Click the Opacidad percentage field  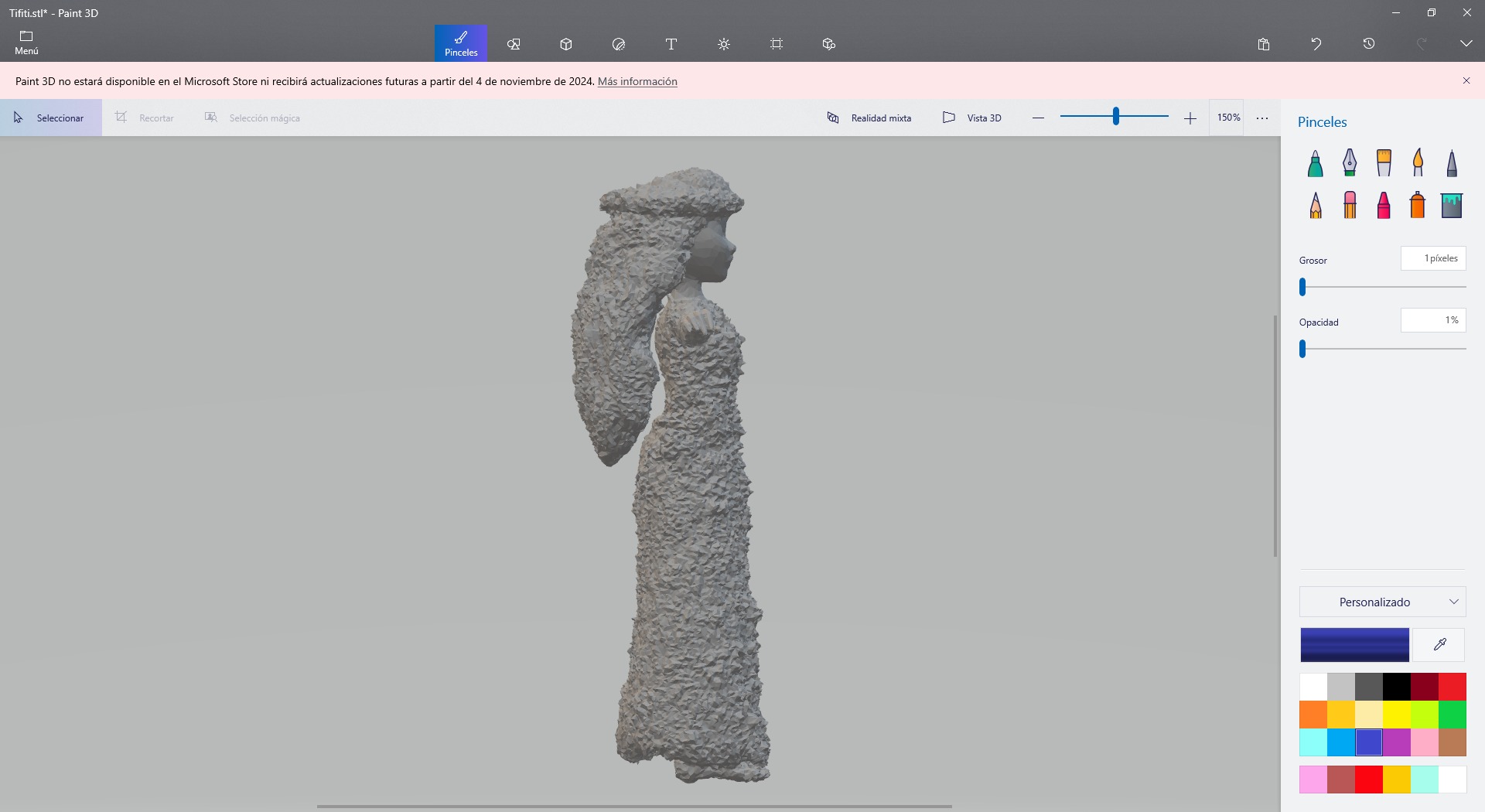click(x=1433, y=320)
